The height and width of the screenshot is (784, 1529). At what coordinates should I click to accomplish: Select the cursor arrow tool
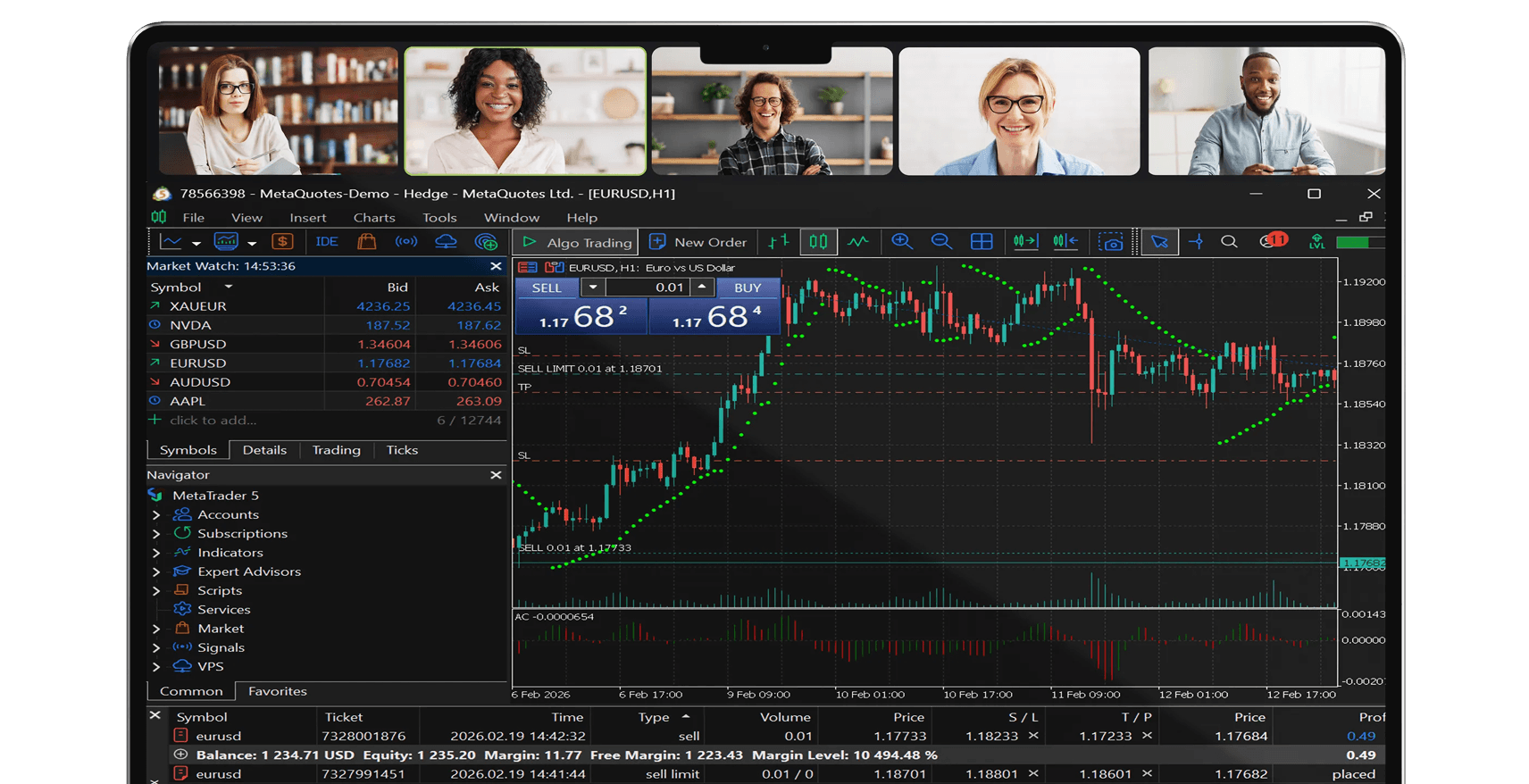tap(1159, 242)
